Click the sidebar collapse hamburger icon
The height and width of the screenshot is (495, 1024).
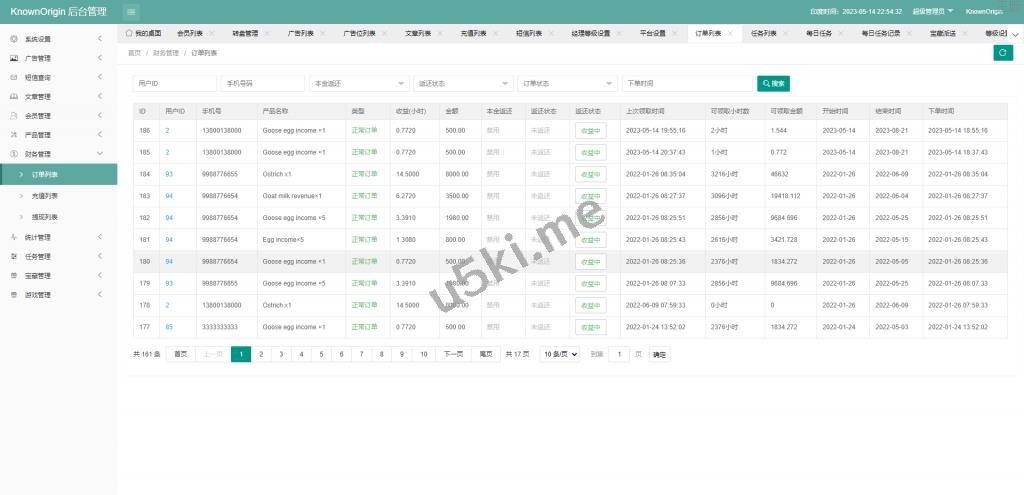coord(132,11)
